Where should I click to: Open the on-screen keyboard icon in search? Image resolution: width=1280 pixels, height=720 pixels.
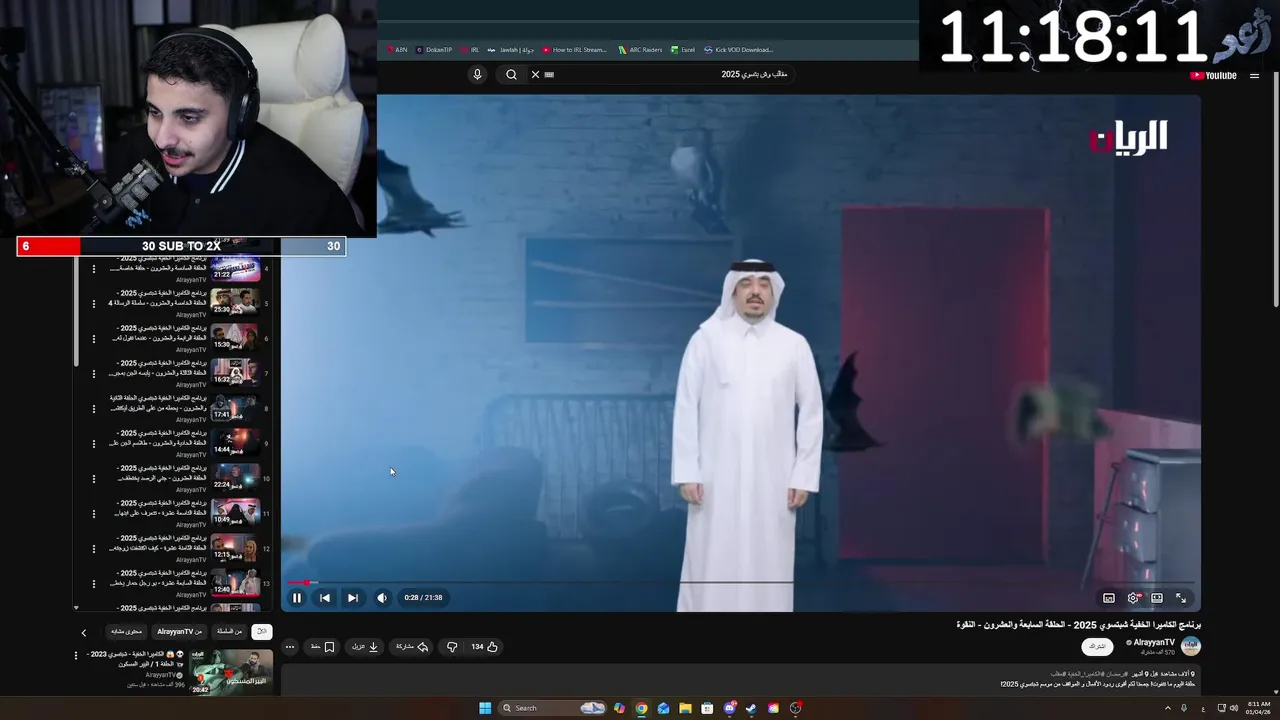(549, 74)
